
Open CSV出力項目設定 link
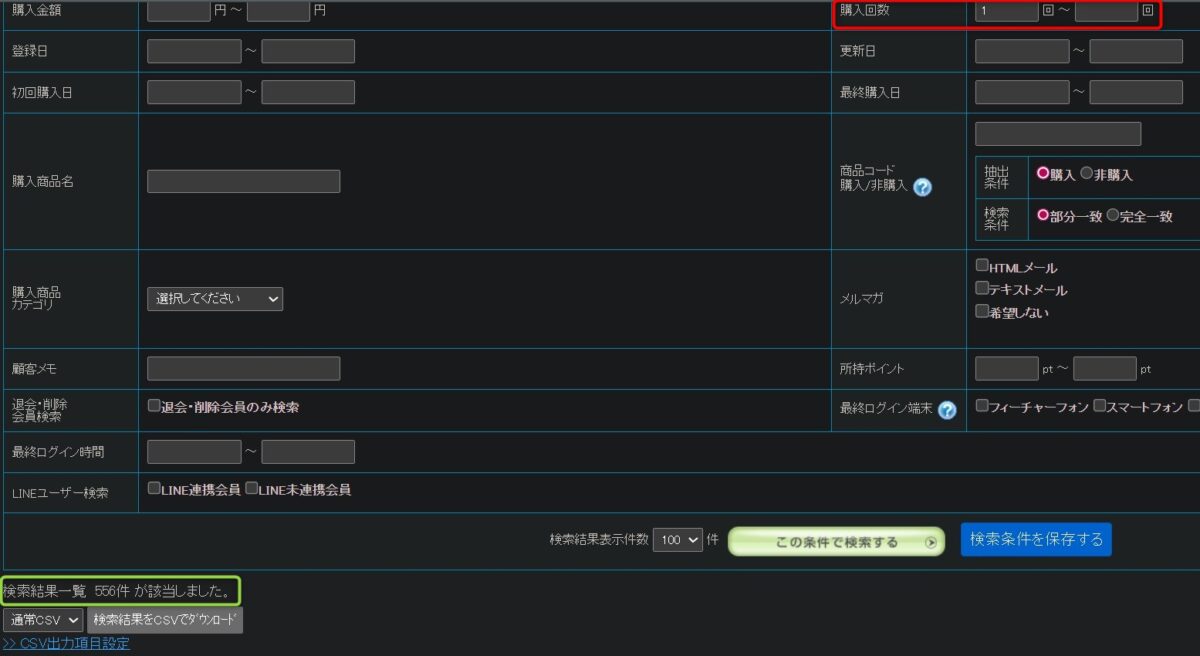click(x=66, y=643)
